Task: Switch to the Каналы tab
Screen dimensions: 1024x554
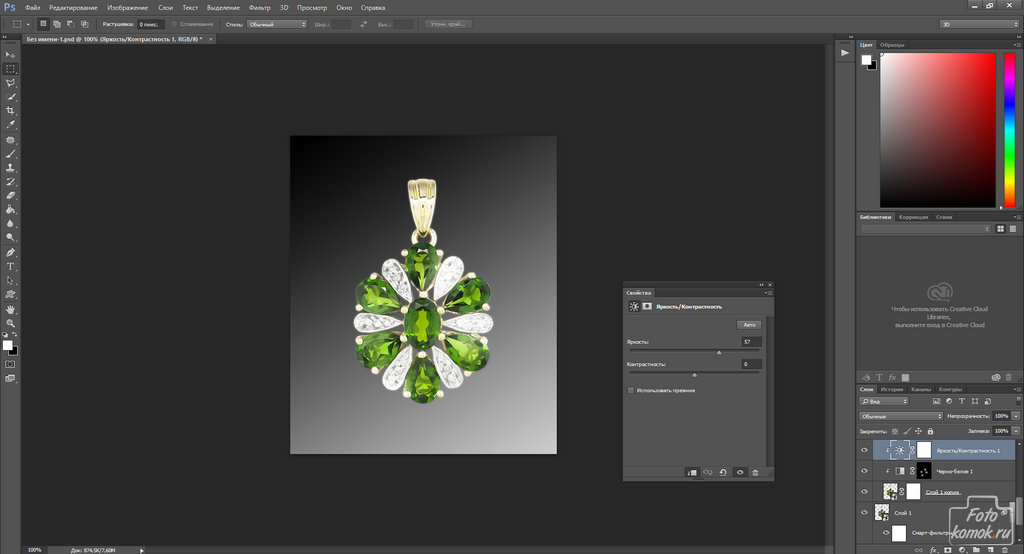Action: pos(920,389)
